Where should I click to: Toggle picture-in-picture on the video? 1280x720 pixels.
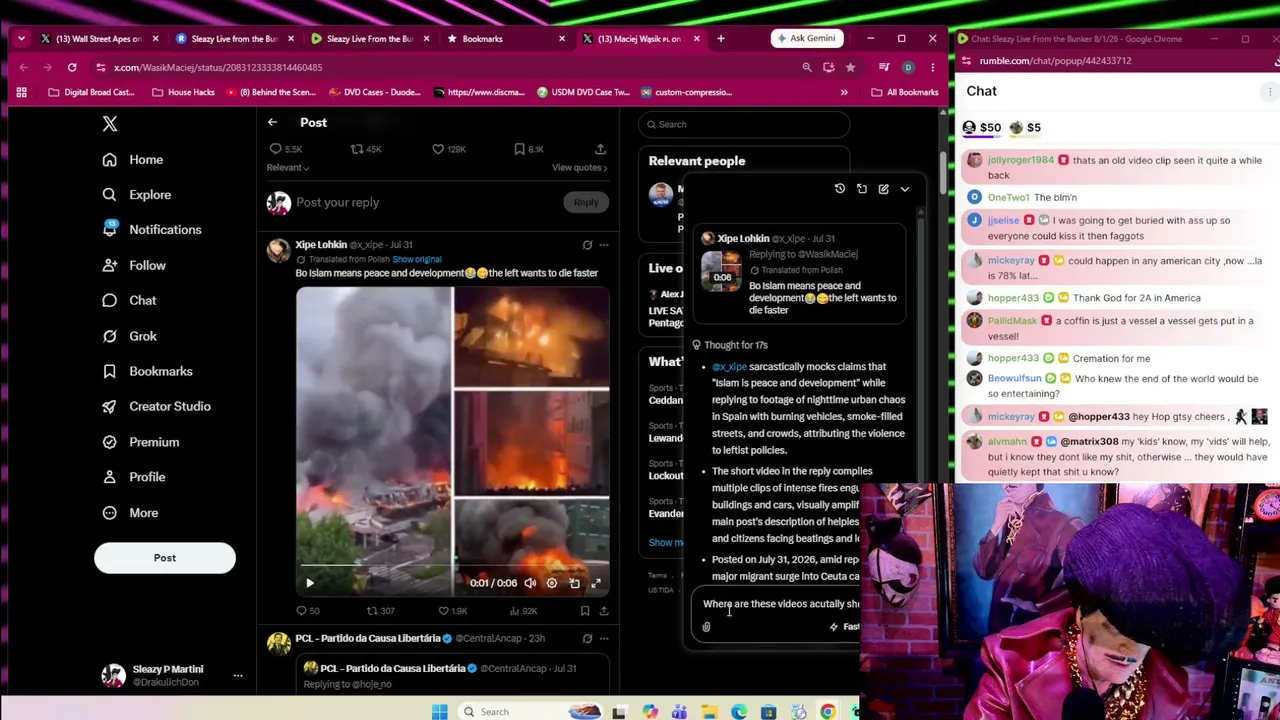click(574, 583)
